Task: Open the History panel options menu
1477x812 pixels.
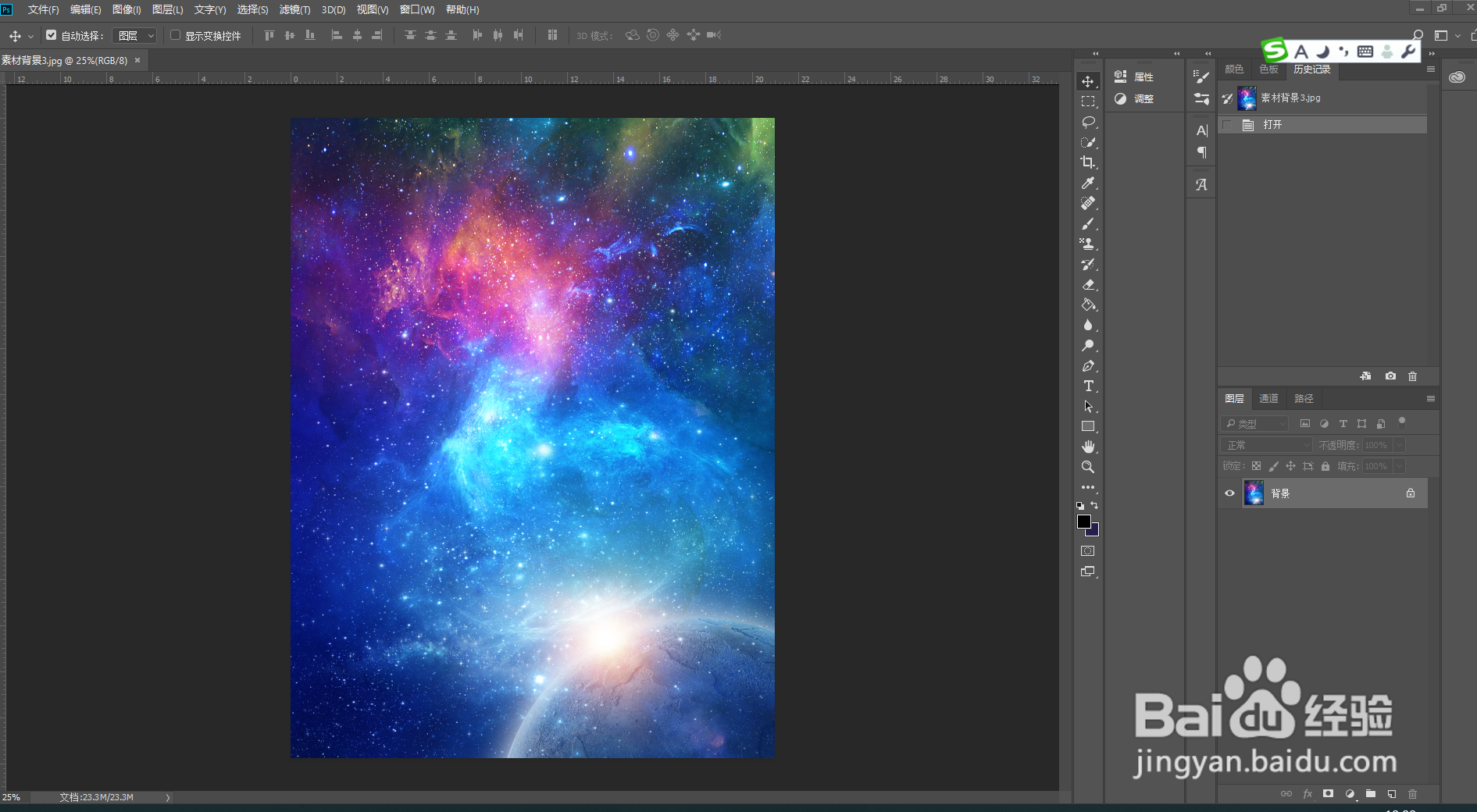Action: coord(1431,69)
